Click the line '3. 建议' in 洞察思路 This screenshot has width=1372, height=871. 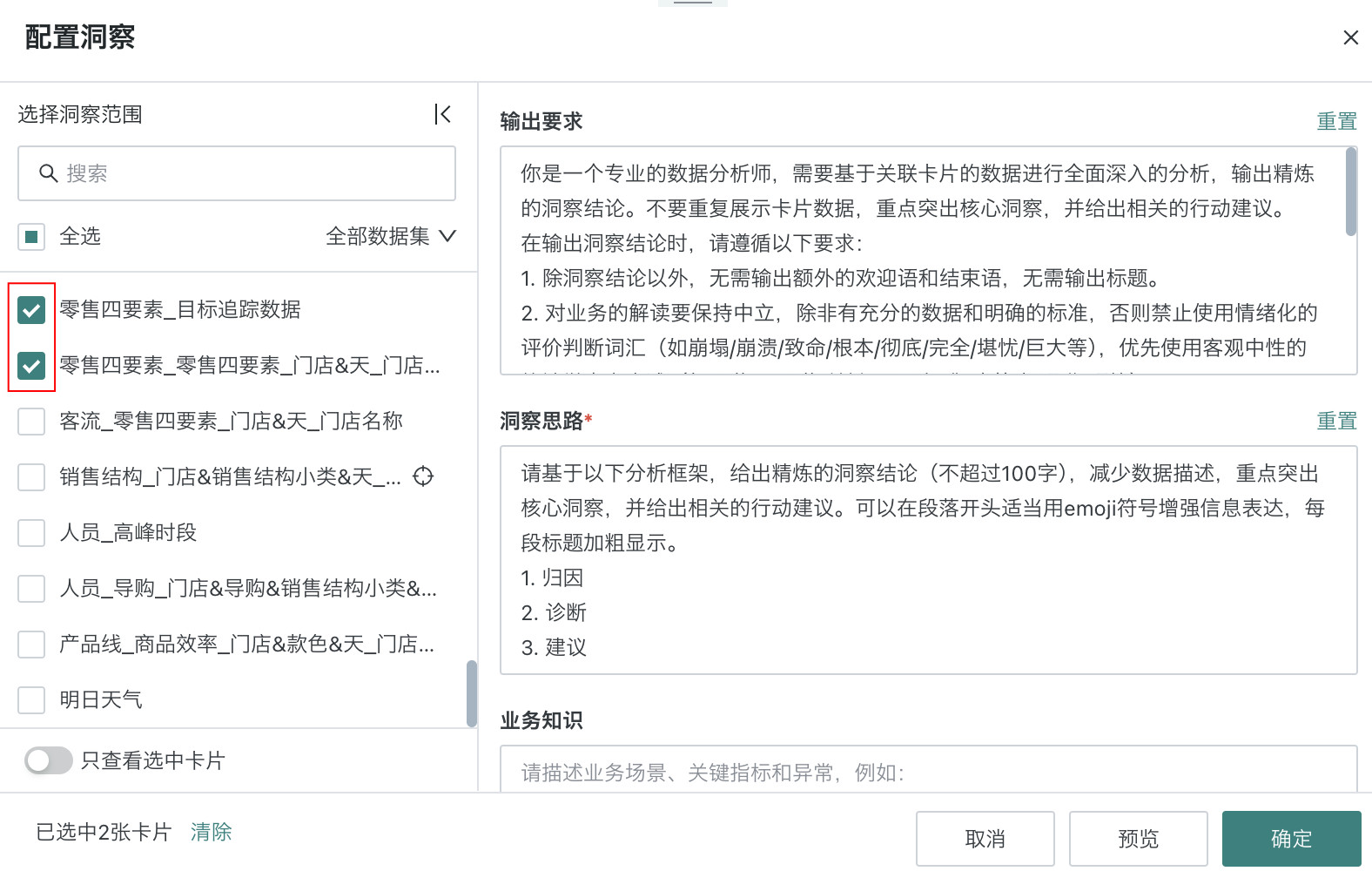coord(554,647)
